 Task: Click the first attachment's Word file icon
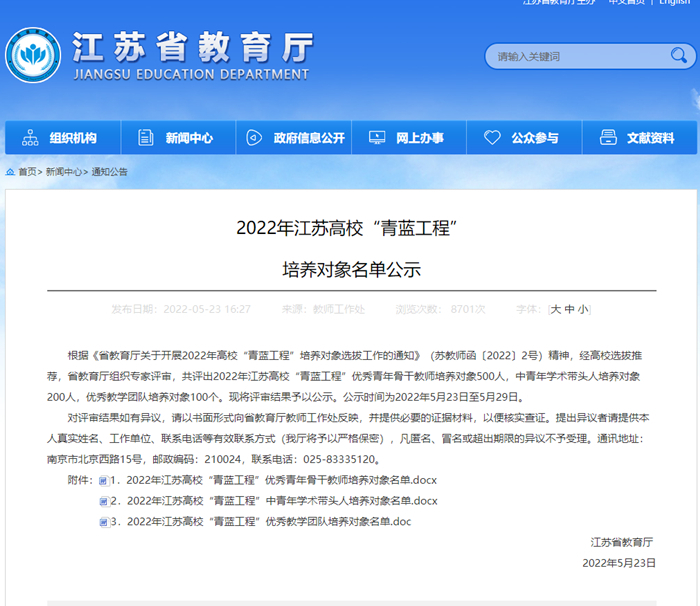coord(103,481)
